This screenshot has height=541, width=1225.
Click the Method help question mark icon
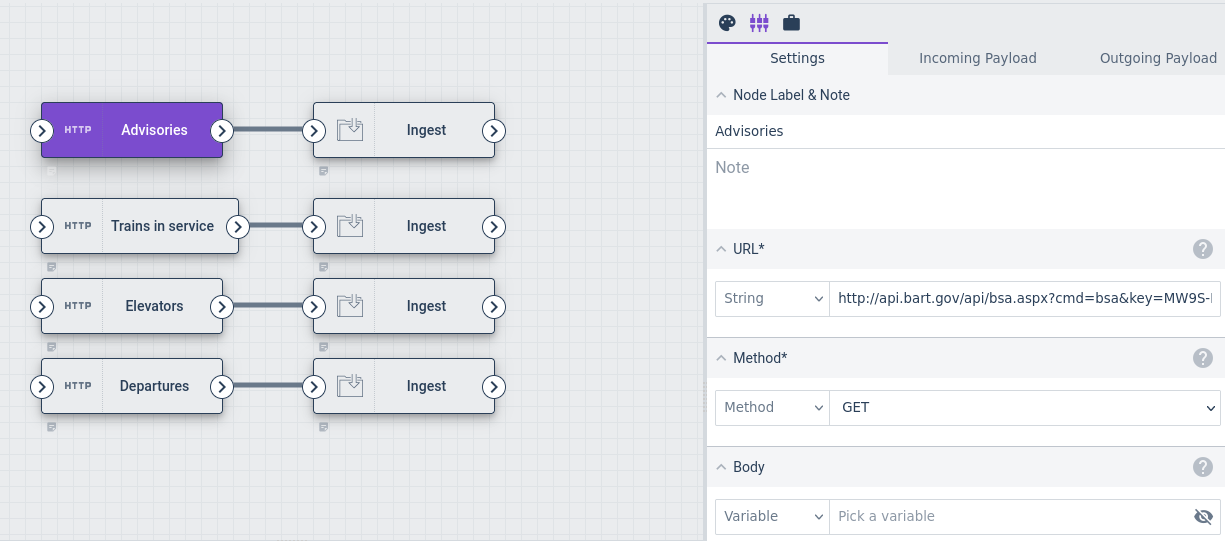1203,358
